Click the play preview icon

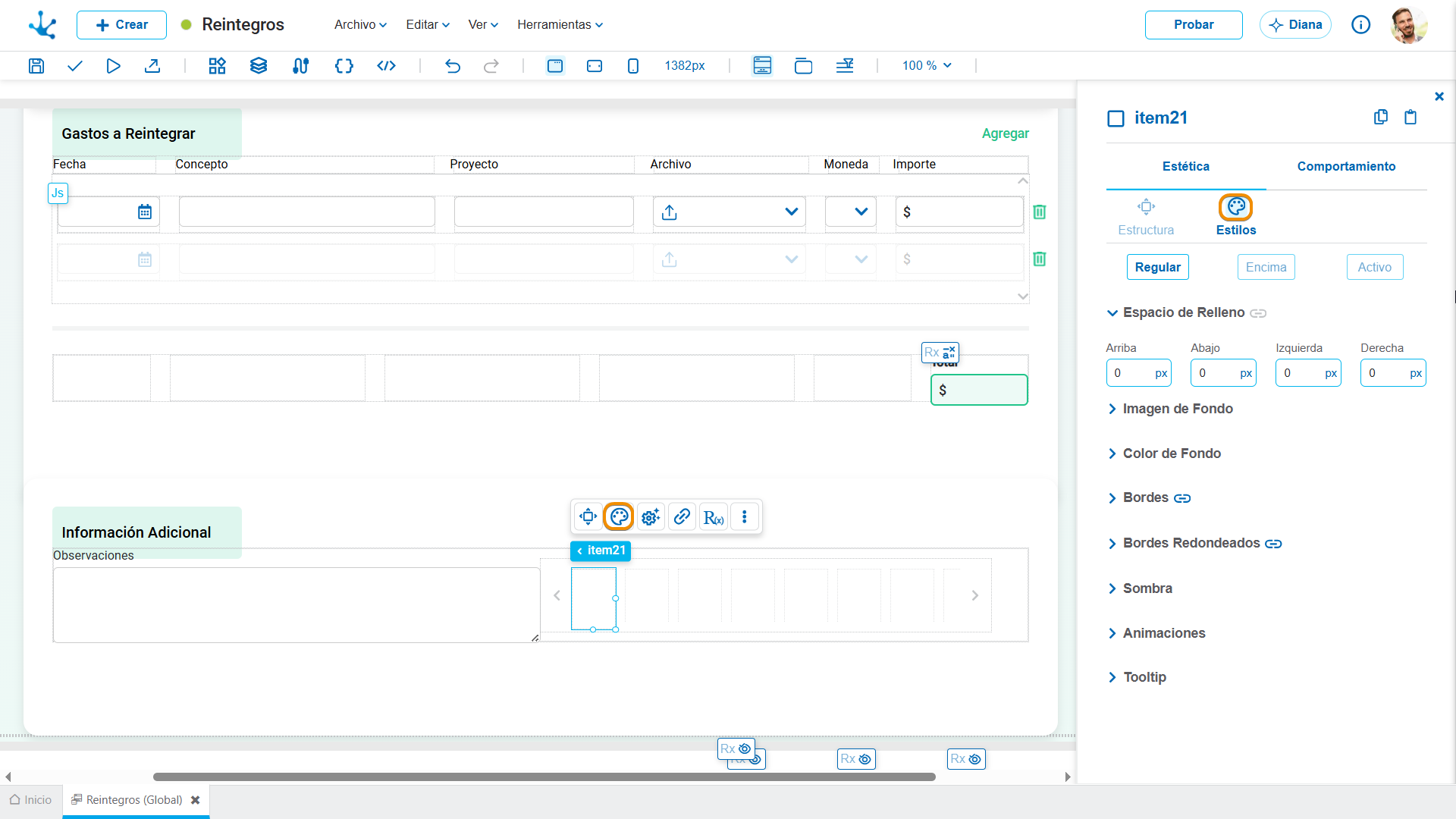(x=113, y=66)
